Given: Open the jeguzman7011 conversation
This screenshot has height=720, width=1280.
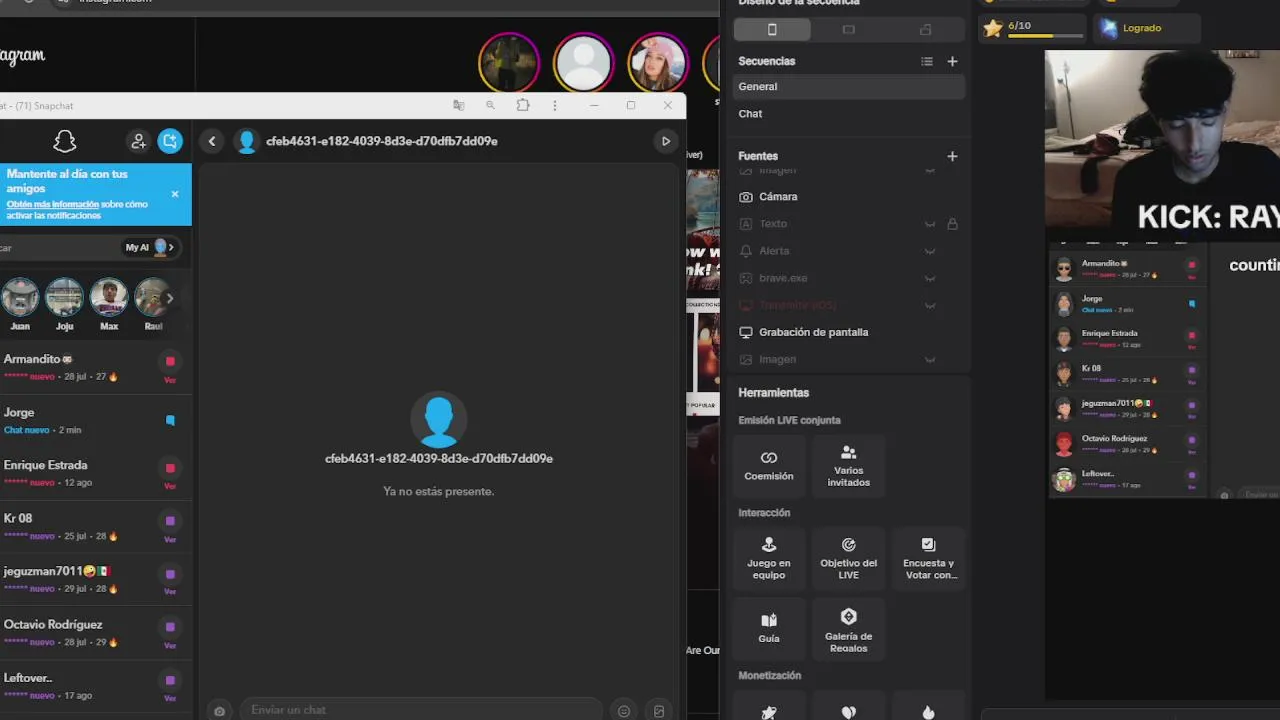Looking at the screenshot, I should pos(95,579).
